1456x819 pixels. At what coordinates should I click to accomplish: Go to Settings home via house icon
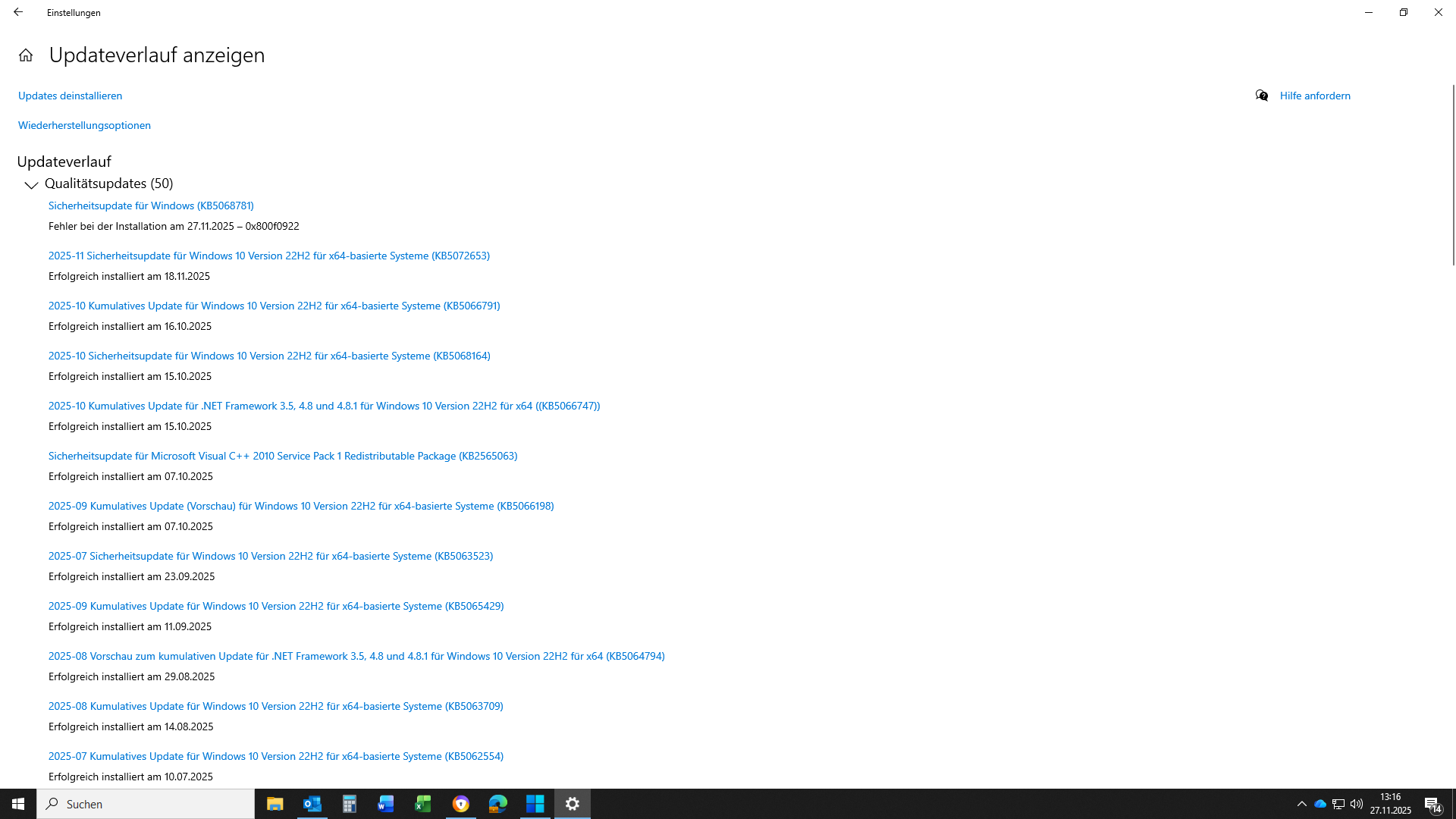[26, 55]
